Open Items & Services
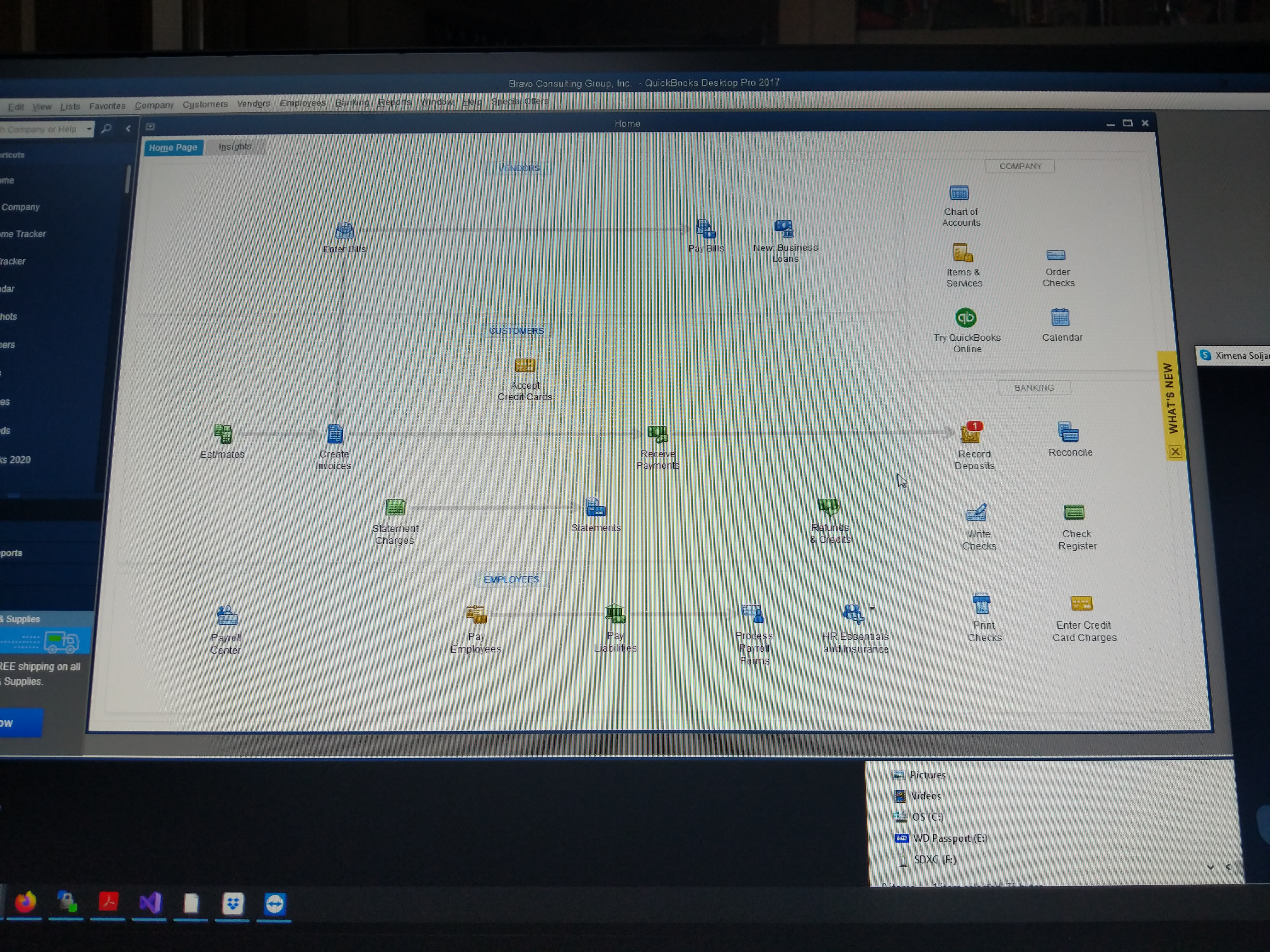This screenshot has height=952, width=1270. [962, 253]
